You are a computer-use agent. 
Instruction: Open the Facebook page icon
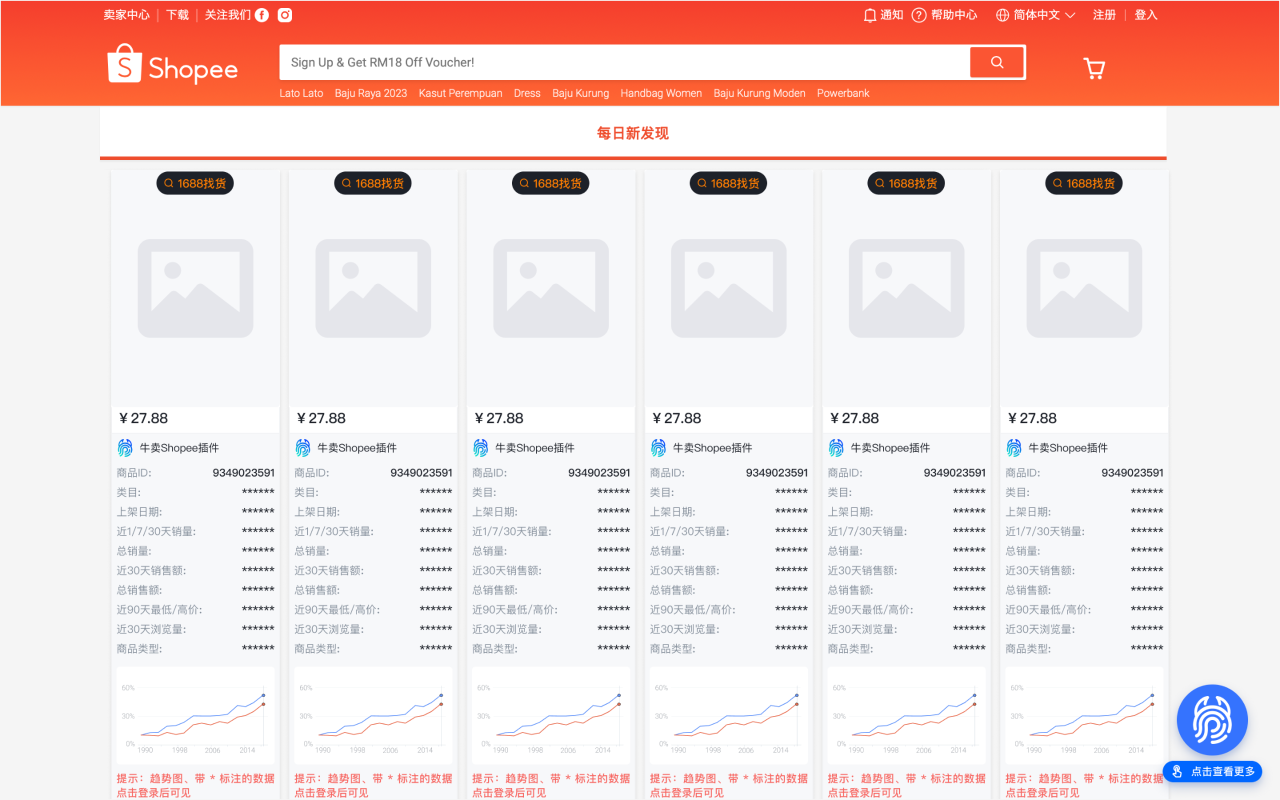pos(262,15)
